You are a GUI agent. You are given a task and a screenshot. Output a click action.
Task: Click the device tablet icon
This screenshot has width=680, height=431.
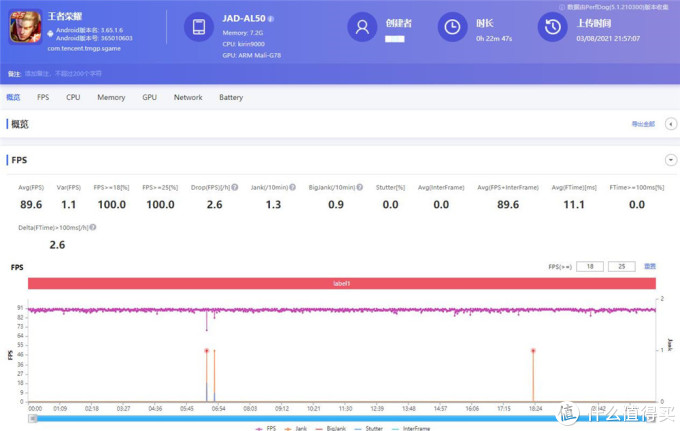pos(199,26)
